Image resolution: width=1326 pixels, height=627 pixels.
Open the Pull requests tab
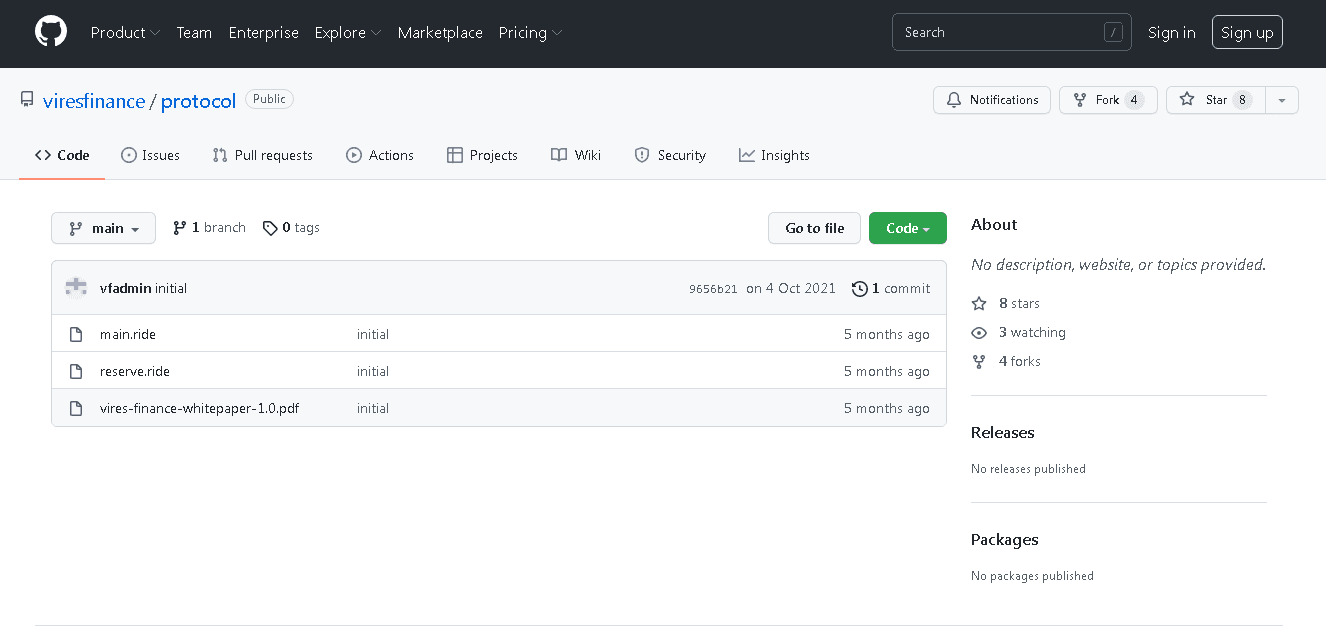(x=262, y=155)
